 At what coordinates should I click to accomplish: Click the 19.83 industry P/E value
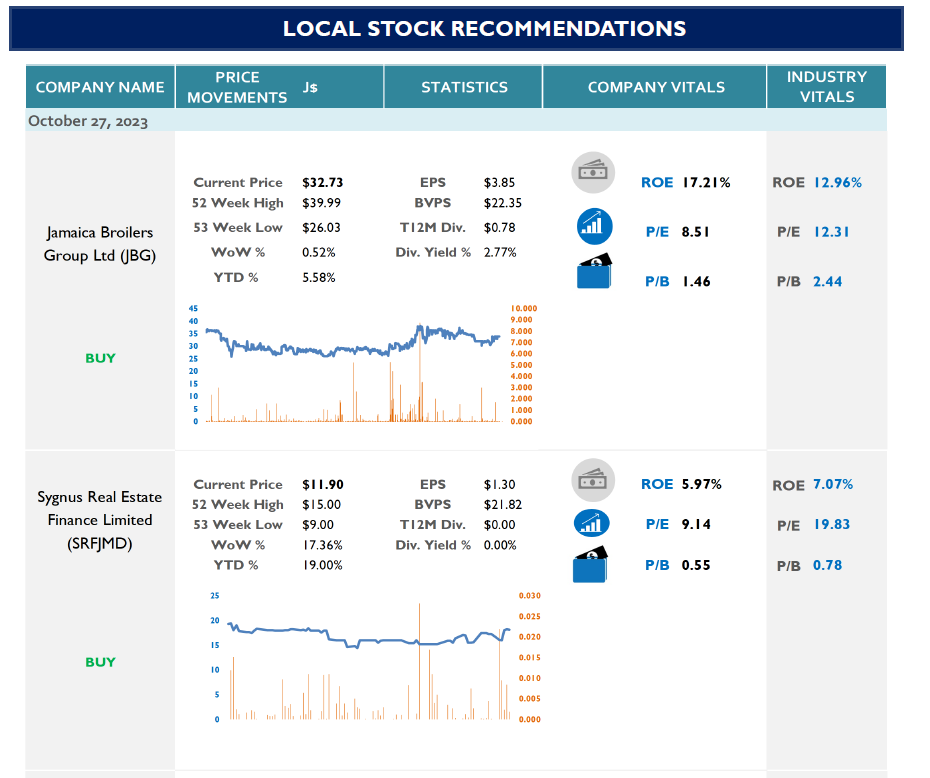coord(832,524)
